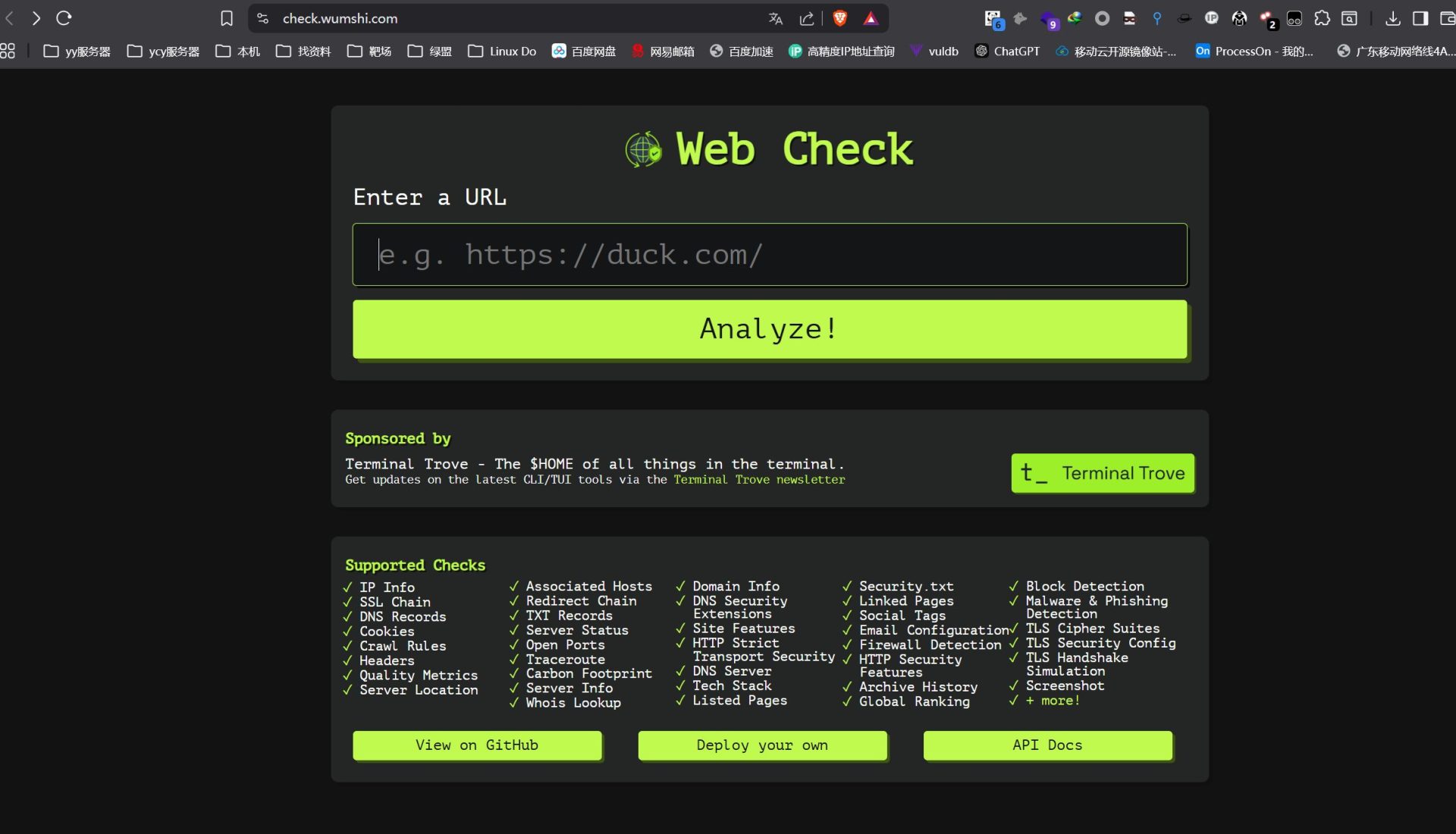This screenshot has height=834, width=1456.
Task: Open the IP lookup extension icon
Action: 1213,18
